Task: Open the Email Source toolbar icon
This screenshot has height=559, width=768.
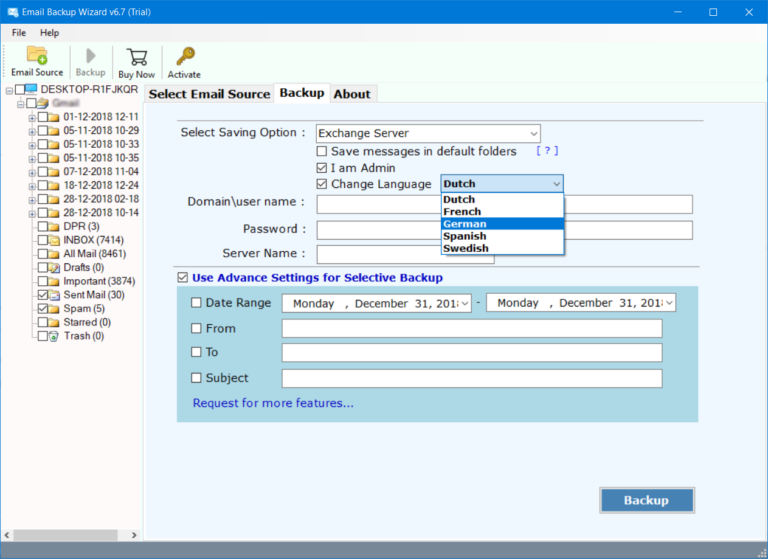Action: (37, 62)
